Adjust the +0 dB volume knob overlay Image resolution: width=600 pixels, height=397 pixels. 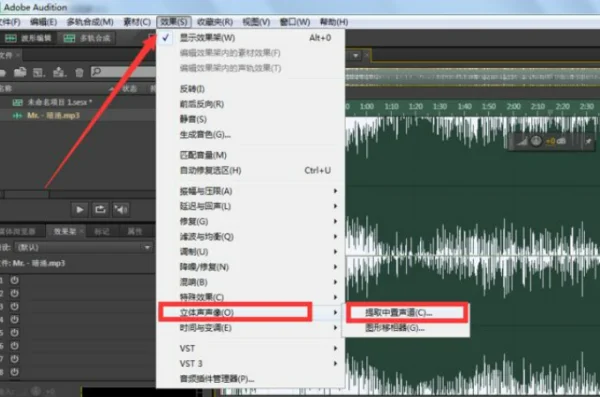click(536, 141)
